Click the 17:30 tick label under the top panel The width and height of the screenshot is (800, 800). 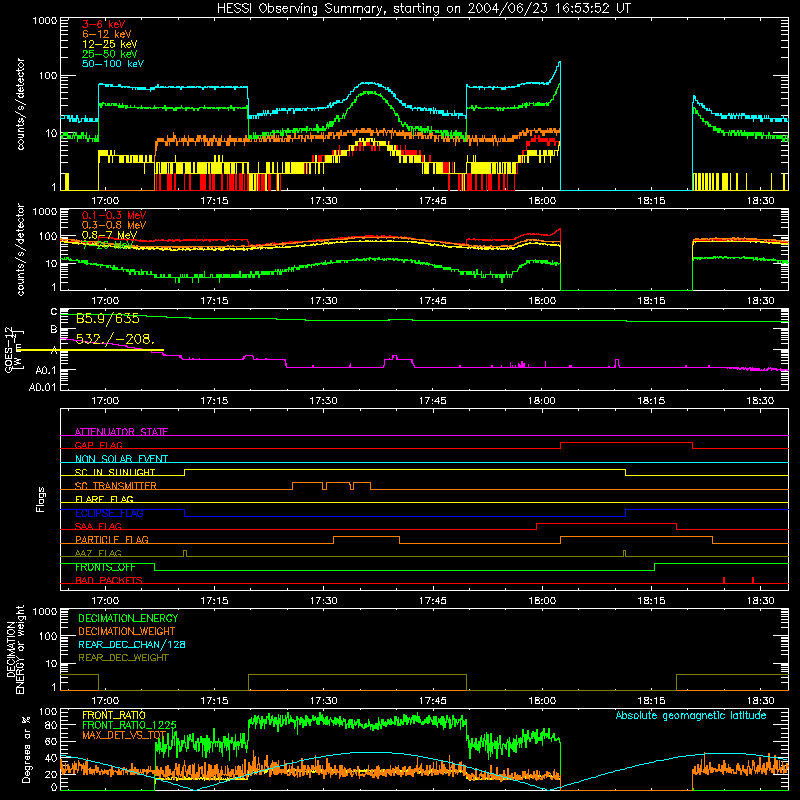(x=323, y=201)
